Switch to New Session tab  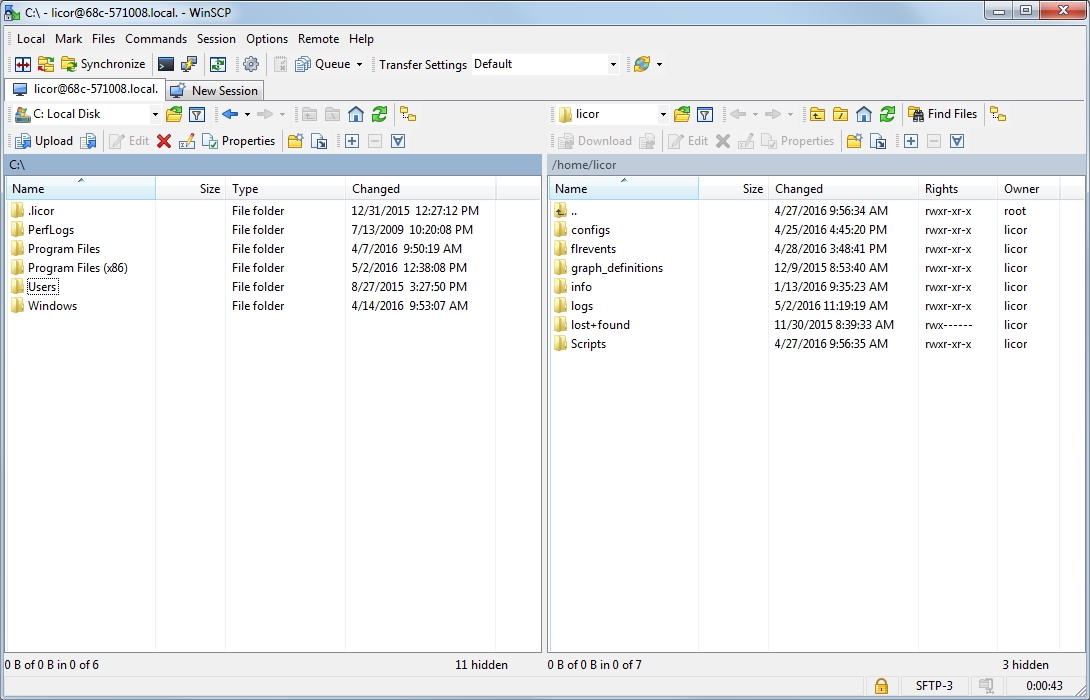[216, 90]
